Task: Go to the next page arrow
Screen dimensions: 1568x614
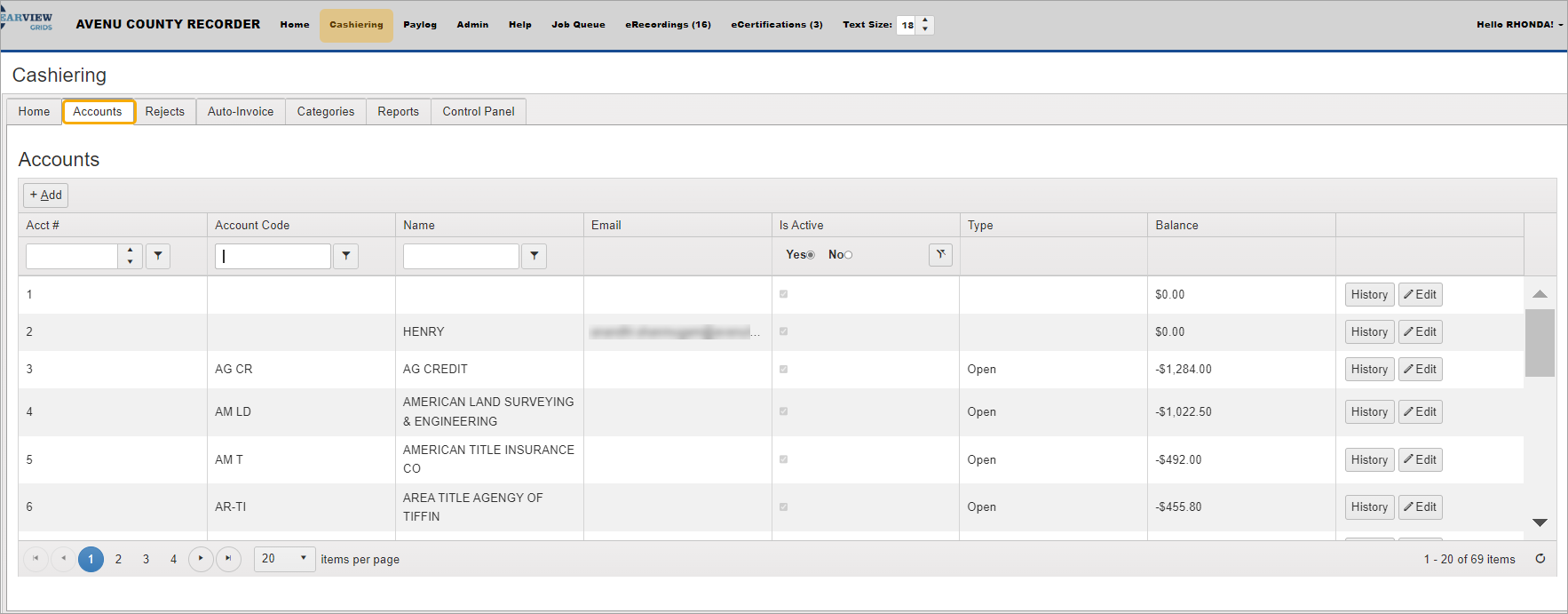Action: point(201,559)
